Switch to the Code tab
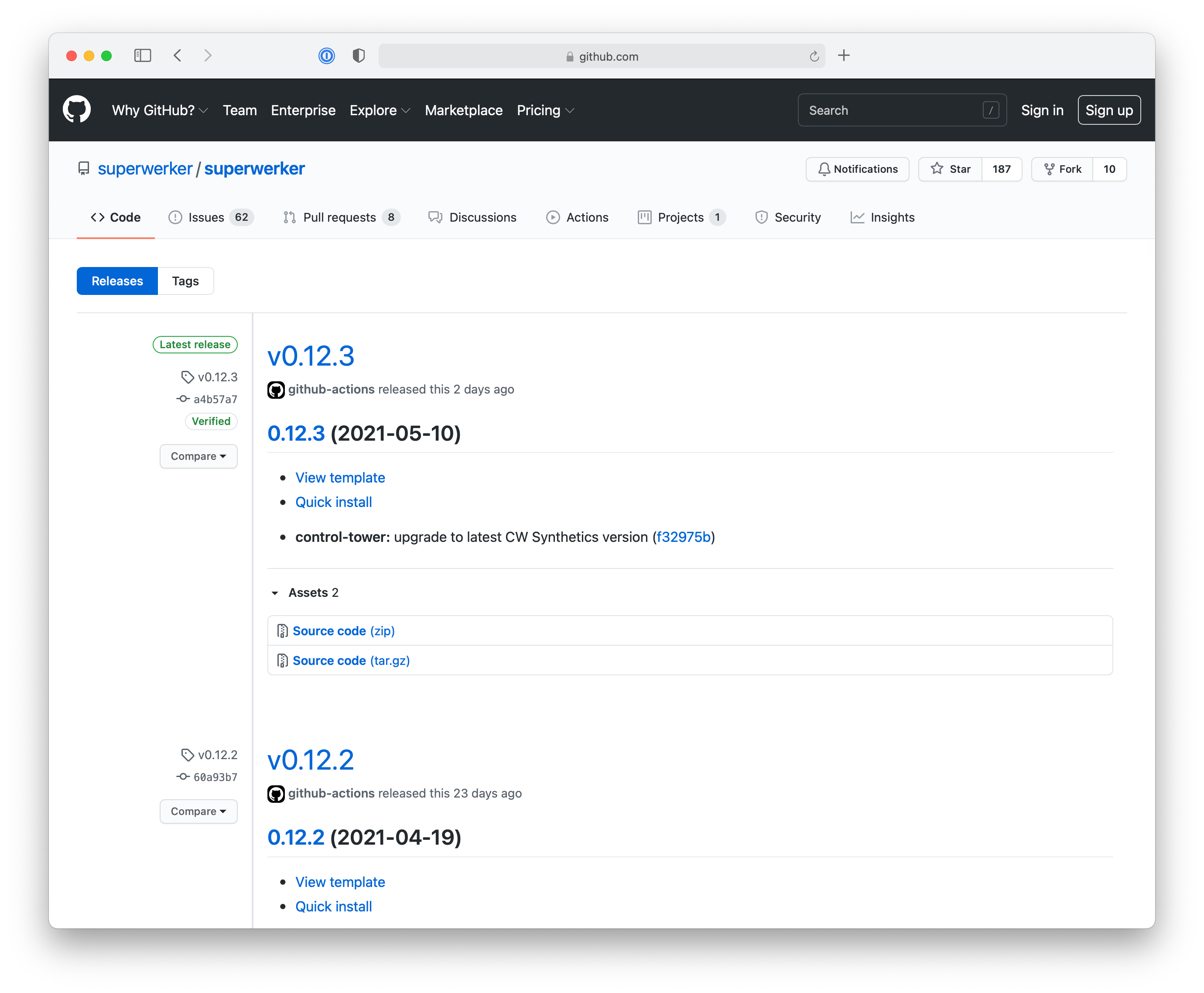Image resolution: width=1204 pixels, height=993 pixels. (116, 217)
